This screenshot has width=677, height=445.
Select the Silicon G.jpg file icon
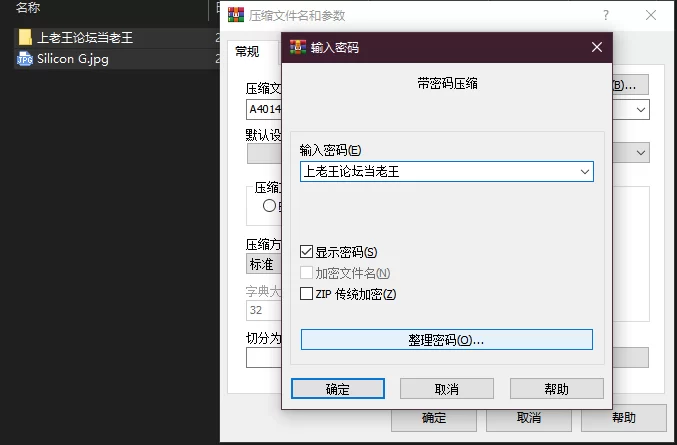(25, 59)
